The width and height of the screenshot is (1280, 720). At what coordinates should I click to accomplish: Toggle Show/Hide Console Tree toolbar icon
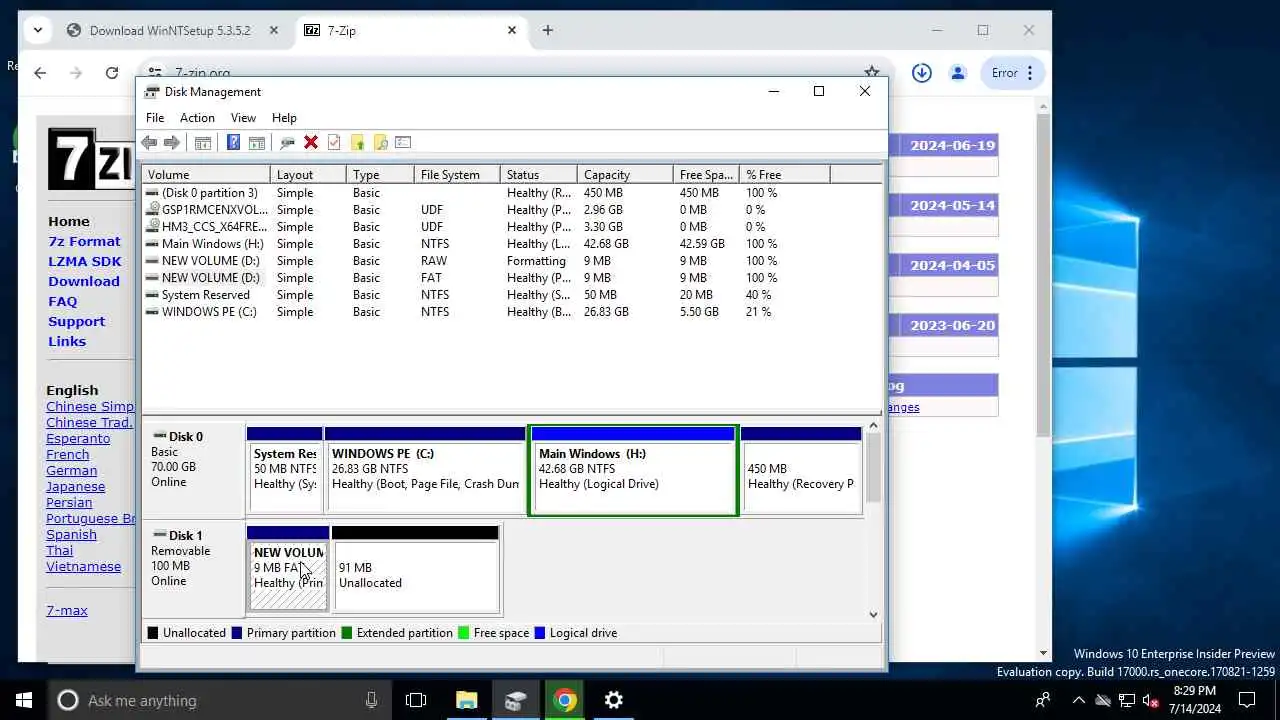[x=203, y=143]
